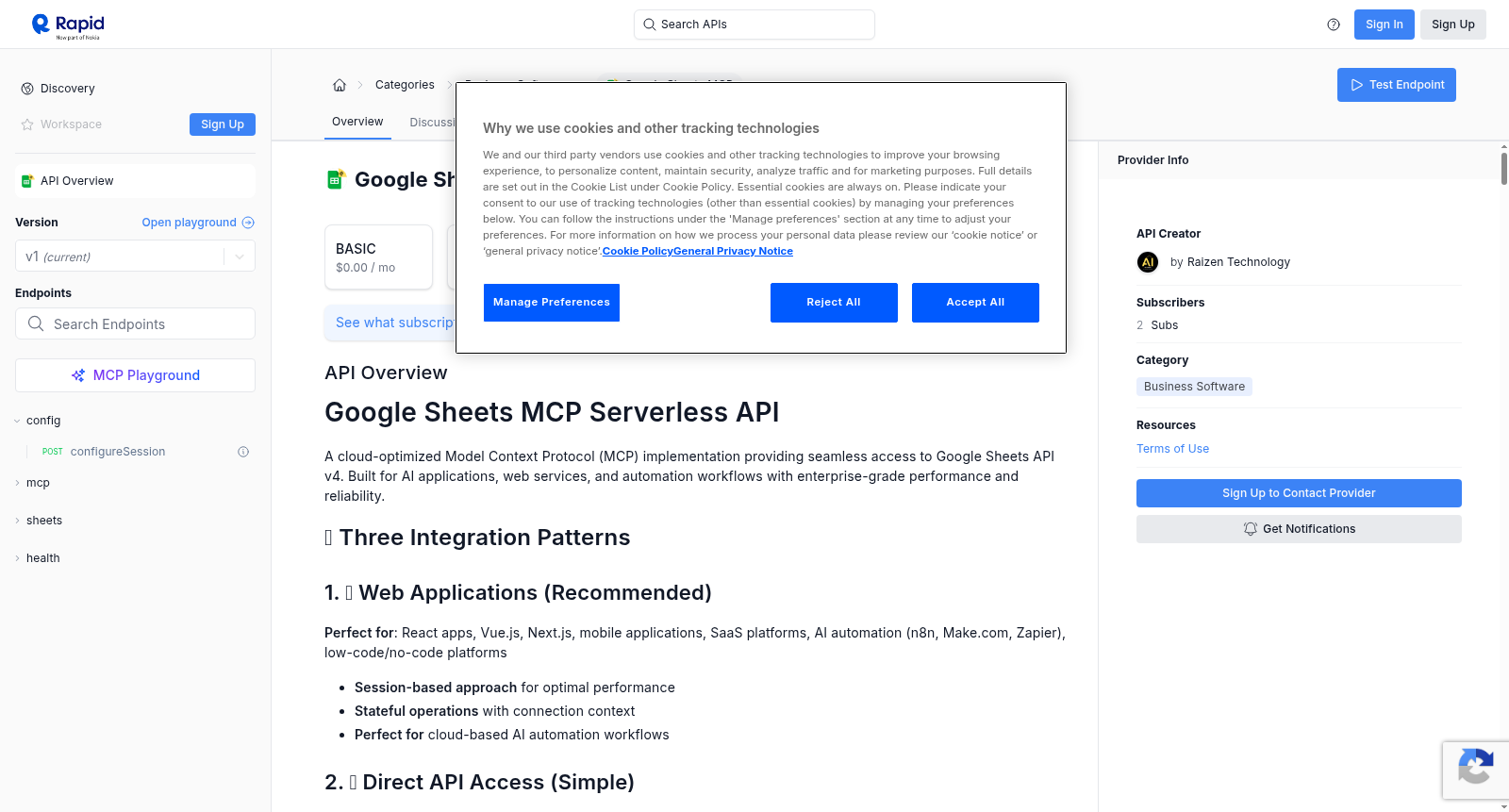Click the Provider Info panel scrollbar
Screen dimensions: 1509x812
(x=1503, y=168)
